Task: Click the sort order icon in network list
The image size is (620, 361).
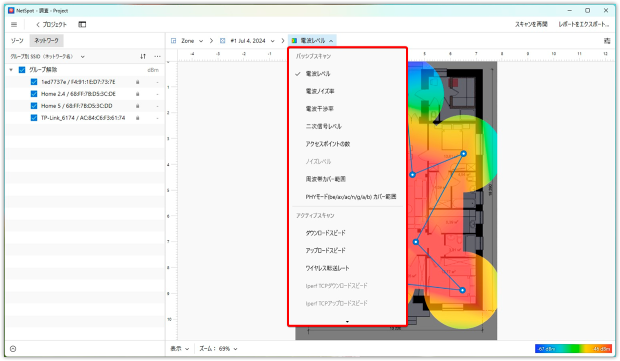Action: pos(143,57)
